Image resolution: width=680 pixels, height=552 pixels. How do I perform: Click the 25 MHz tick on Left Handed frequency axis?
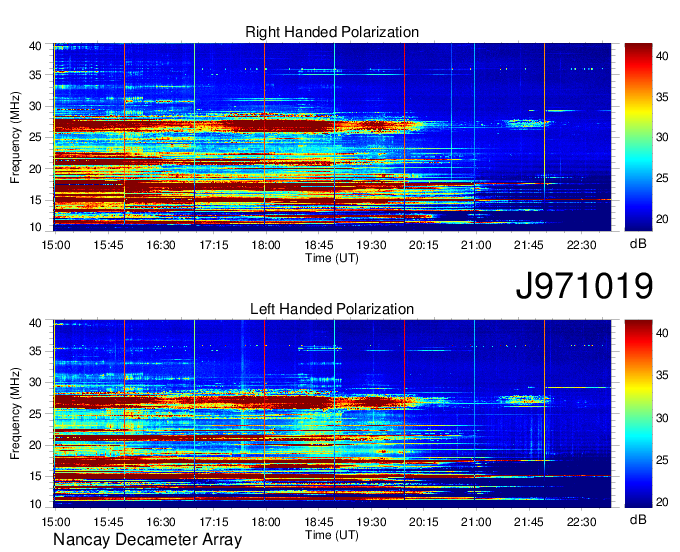[35, 414]
